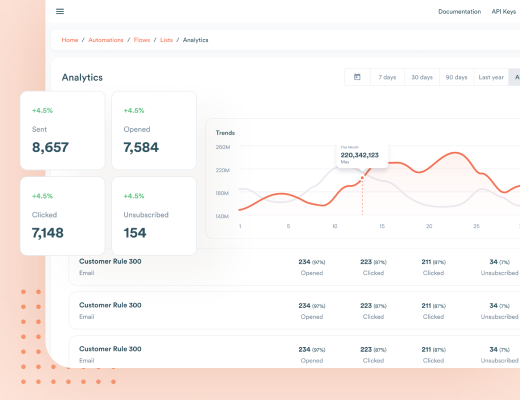The width and height of the screenshot is (520, 400).
Task: Open the API Keys link
Action: pyautogui.click(x=504, y=12)
